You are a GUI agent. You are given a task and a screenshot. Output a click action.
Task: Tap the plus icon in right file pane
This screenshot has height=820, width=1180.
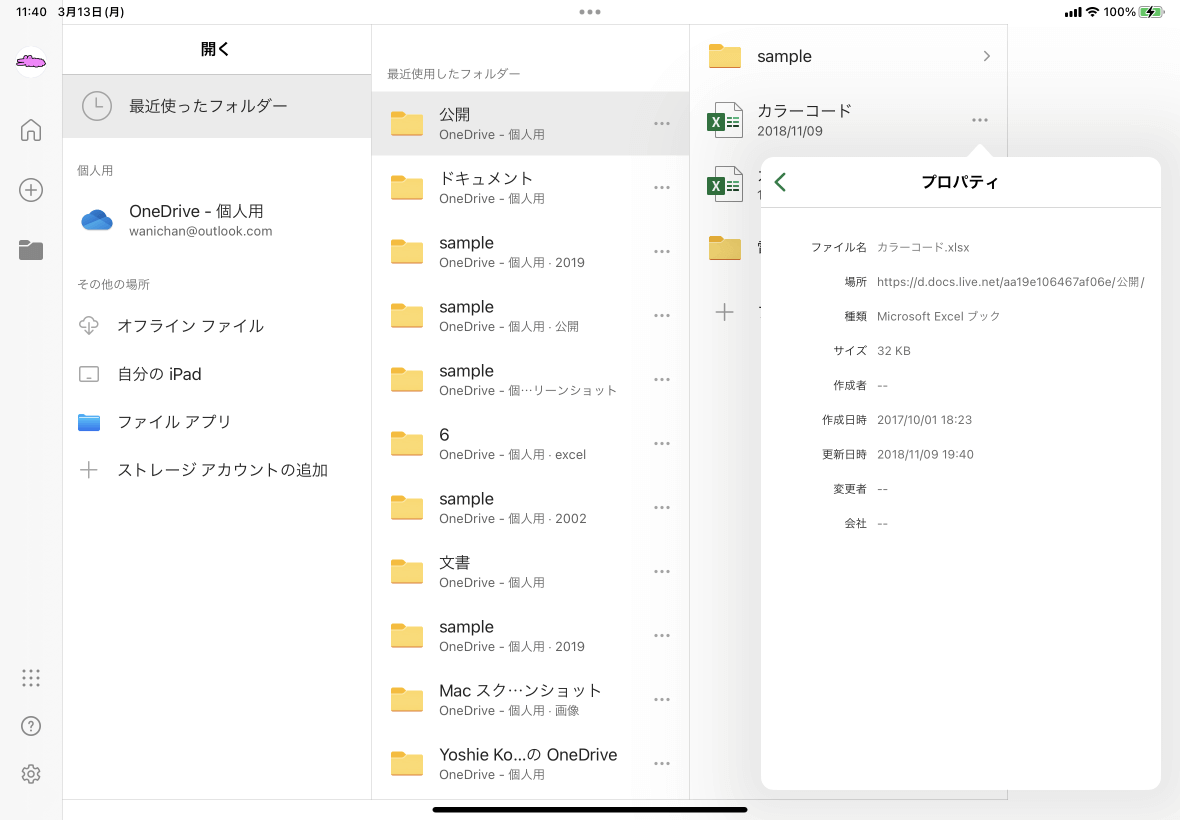724,311
